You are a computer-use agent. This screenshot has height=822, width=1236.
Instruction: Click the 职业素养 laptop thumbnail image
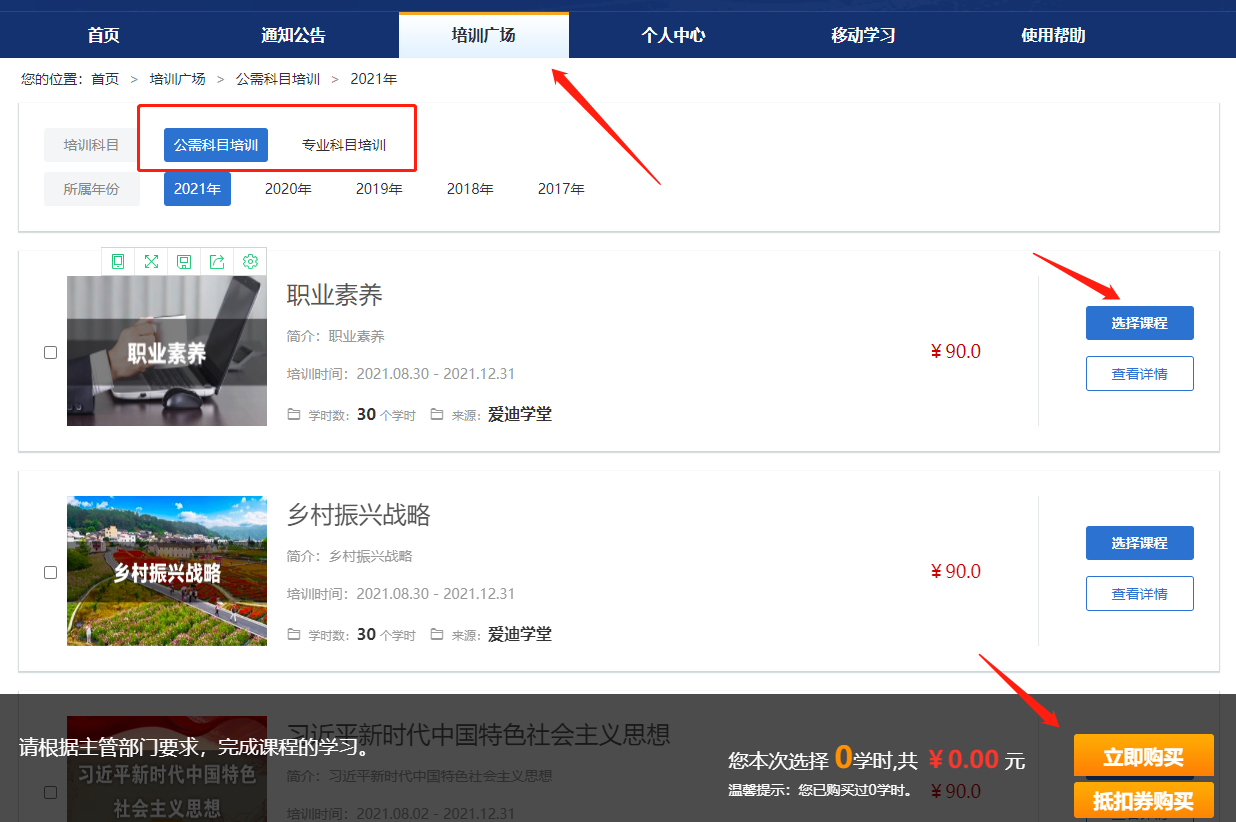coord(167,351)
